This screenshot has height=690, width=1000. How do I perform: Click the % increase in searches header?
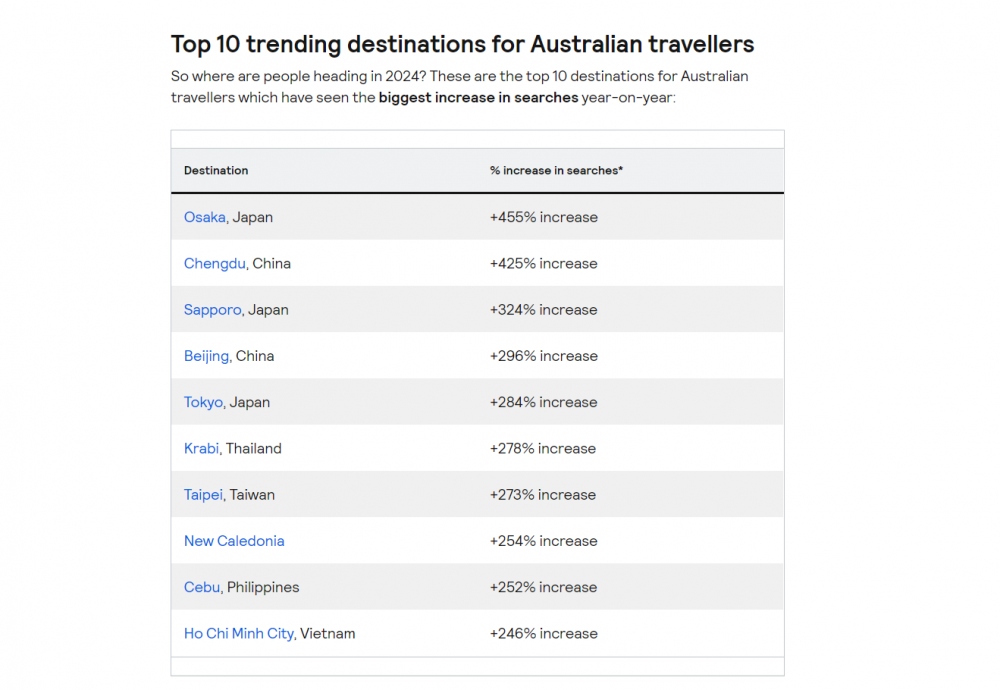coord(556,170)
